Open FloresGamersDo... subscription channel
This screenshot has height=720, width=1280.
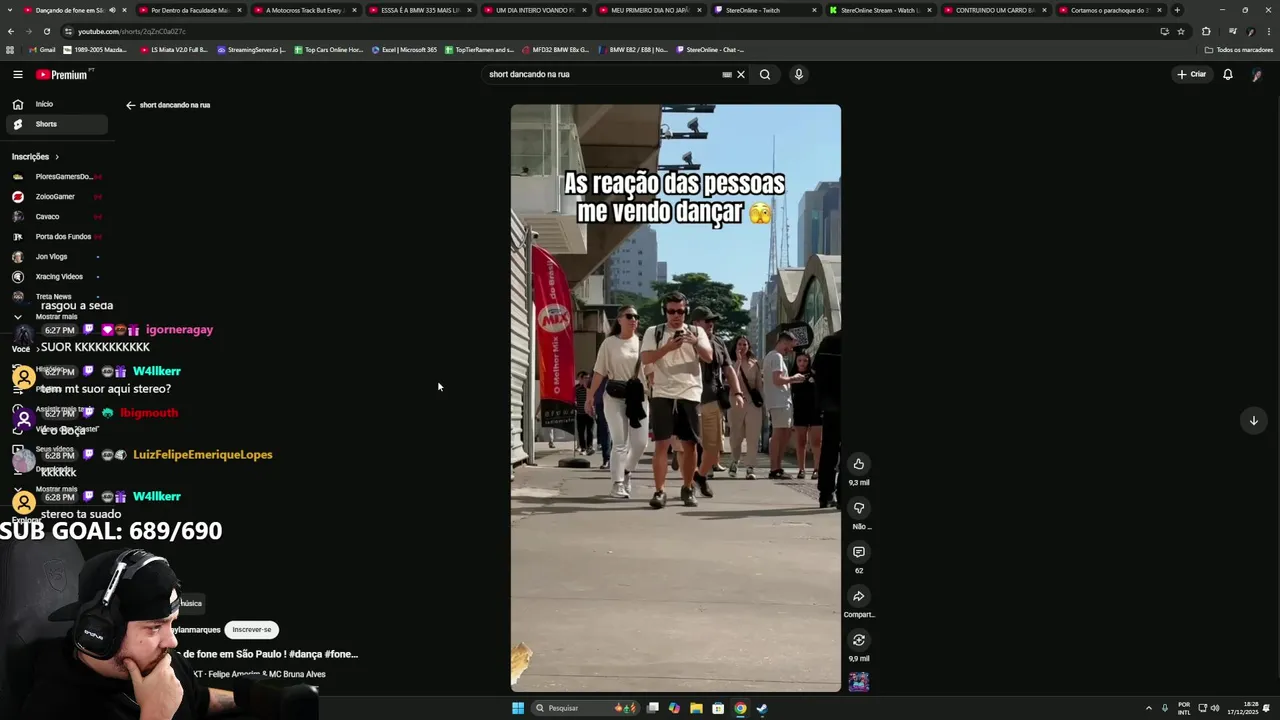[x=56, y=177]
